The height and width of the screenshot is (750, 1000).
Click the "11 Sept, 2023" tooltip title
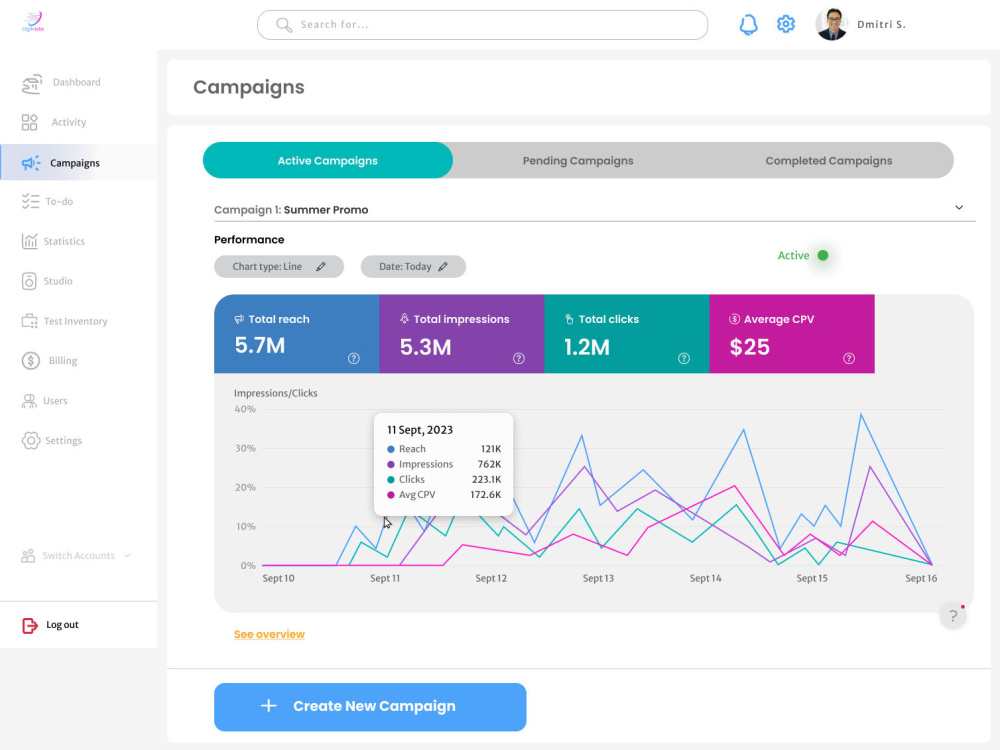[x=420, y=430]
